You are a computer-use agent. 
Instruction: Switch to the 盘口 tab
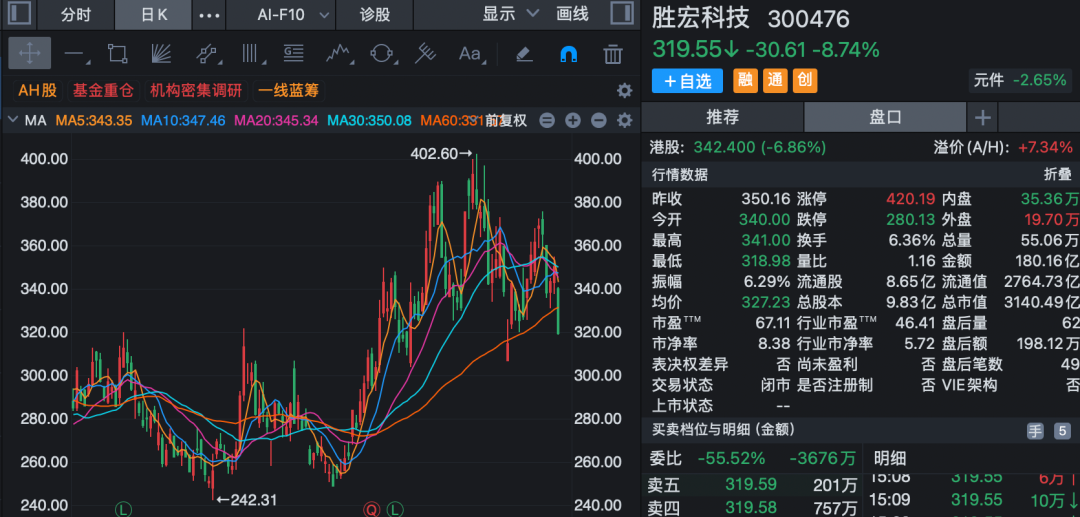tap(885, 117)
